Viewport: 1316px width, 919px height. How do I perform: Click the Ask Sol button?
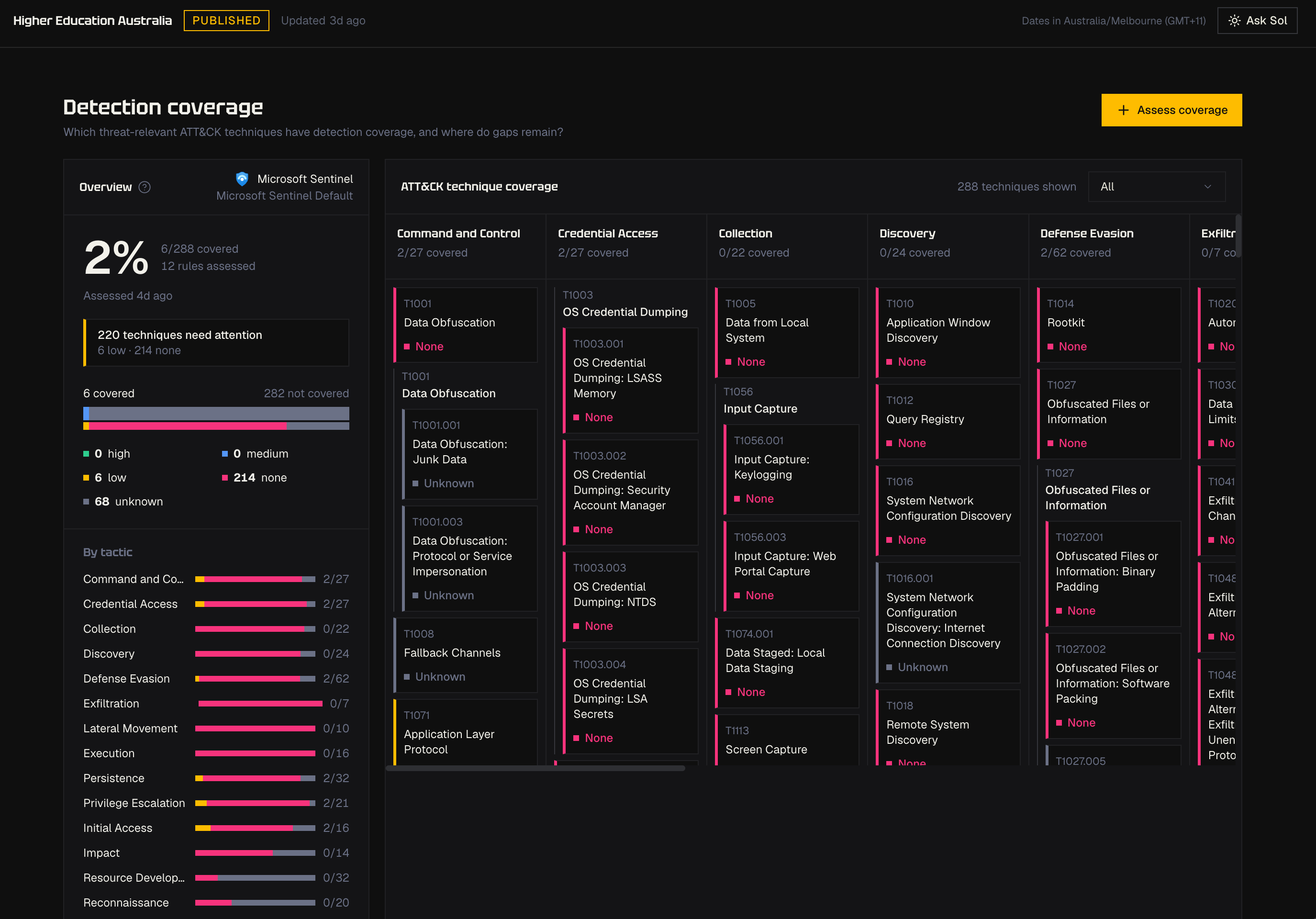(1257, 21)
